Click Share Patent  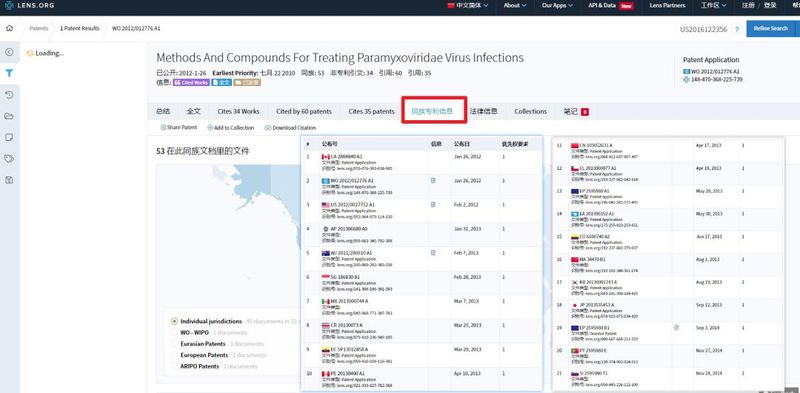pos(179,128)
